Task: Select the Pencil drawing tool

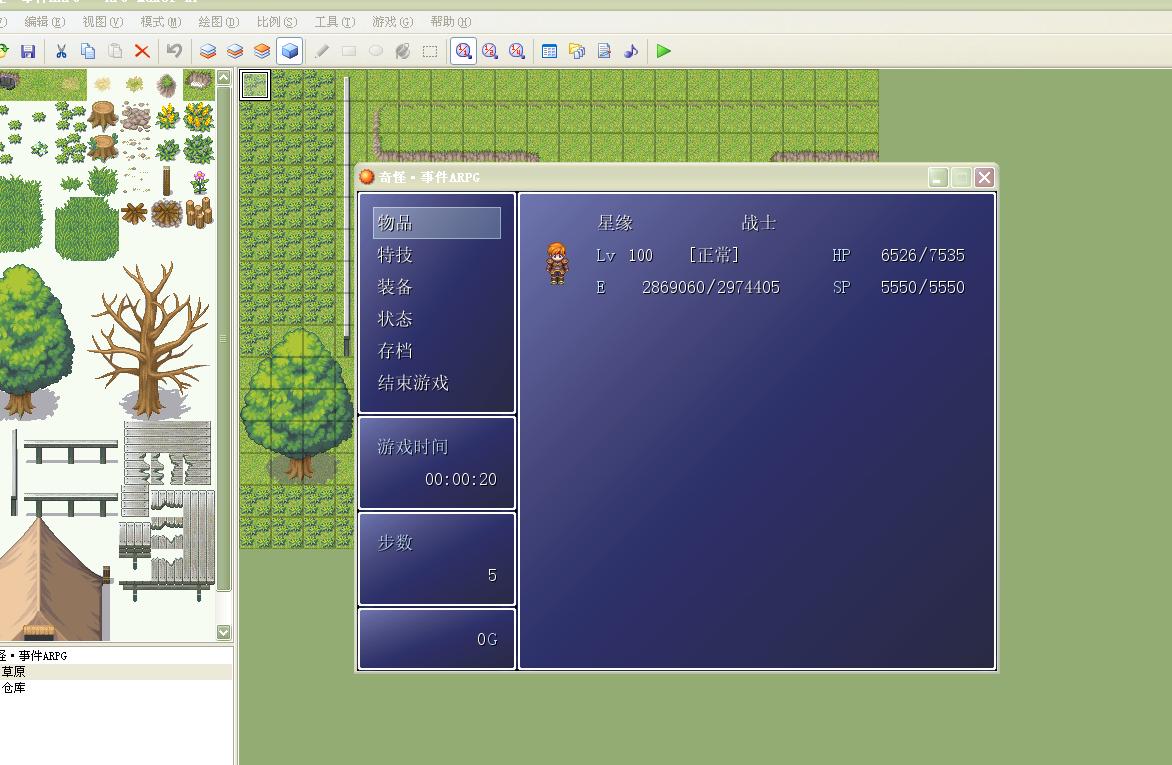Action: click(321, 51)
